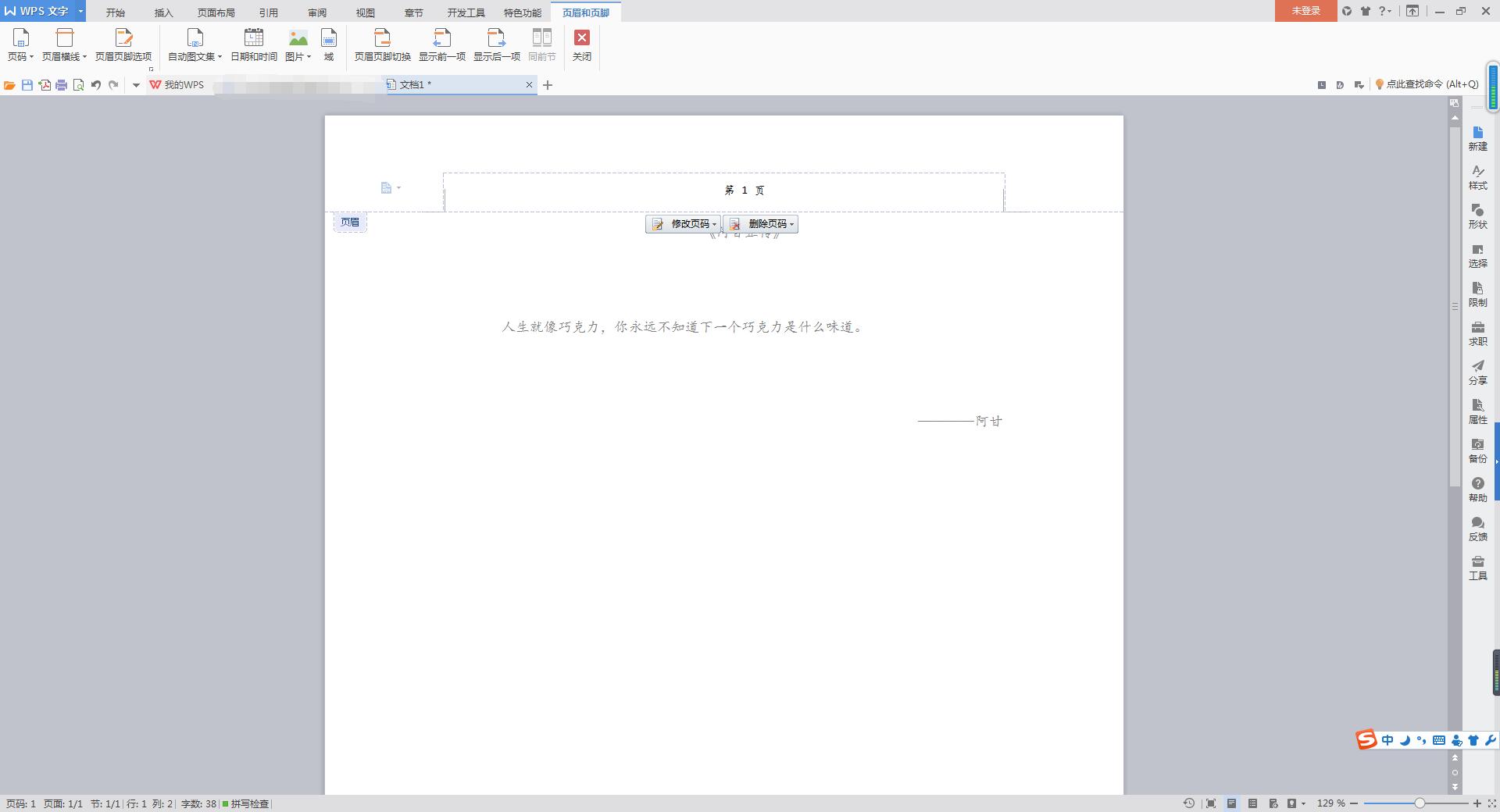
Task: Click the 未登录 login button
Action: click(1305, 11)
